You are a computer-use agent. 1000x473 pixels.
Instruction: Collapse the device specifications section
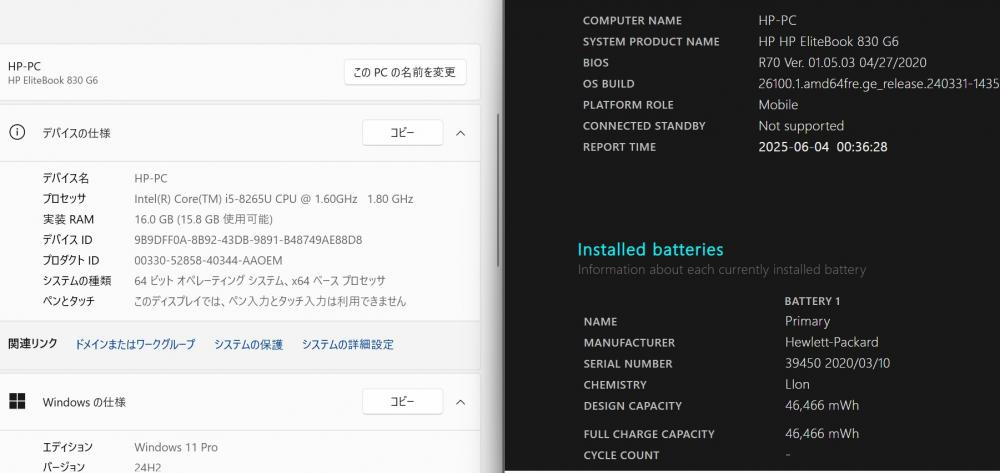click(460, 133)
